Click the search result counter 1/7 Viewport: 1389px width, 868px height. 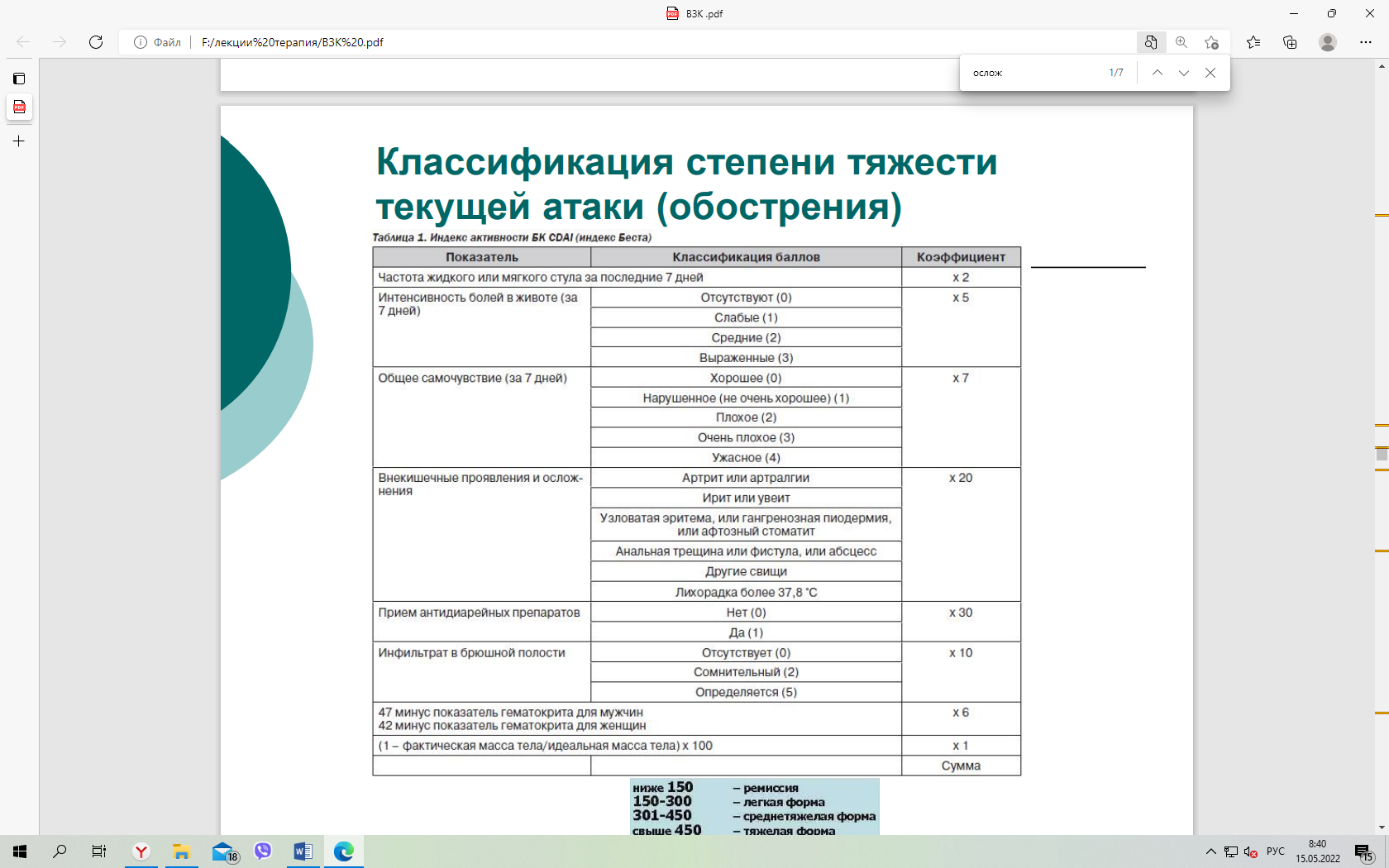[x=1116, y=73]
